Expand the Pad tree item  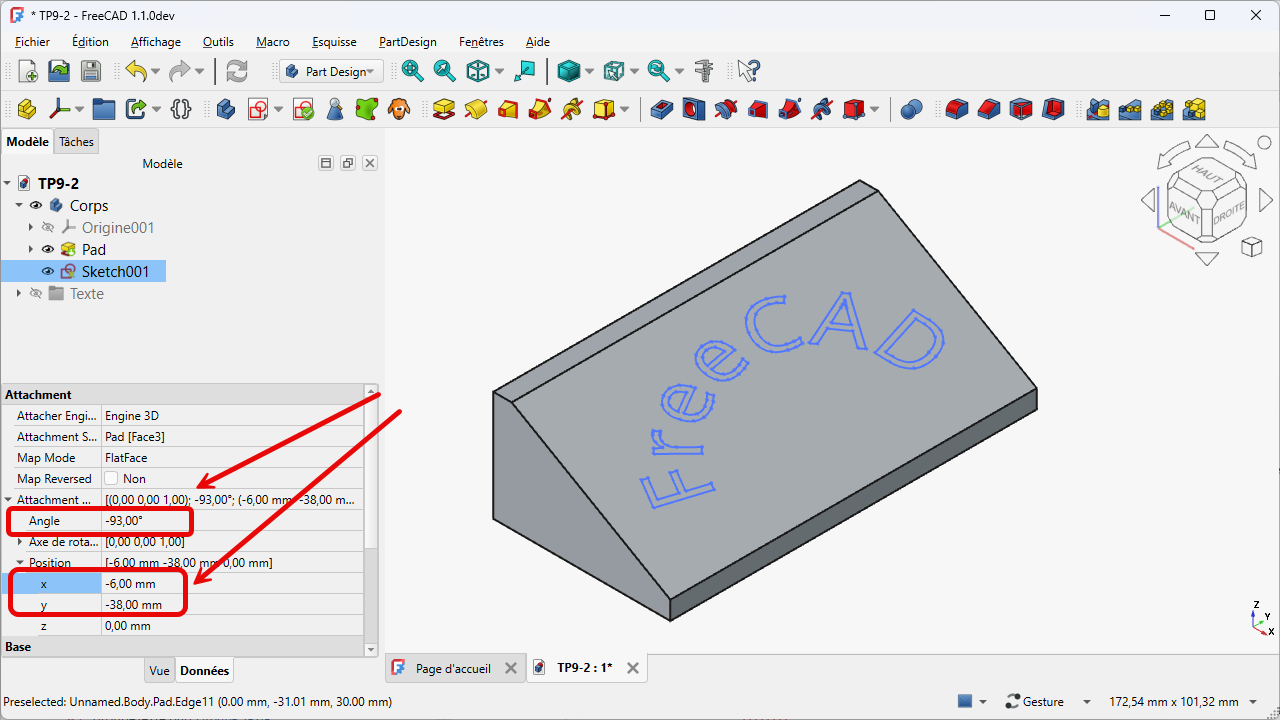[x=31, y=250]
